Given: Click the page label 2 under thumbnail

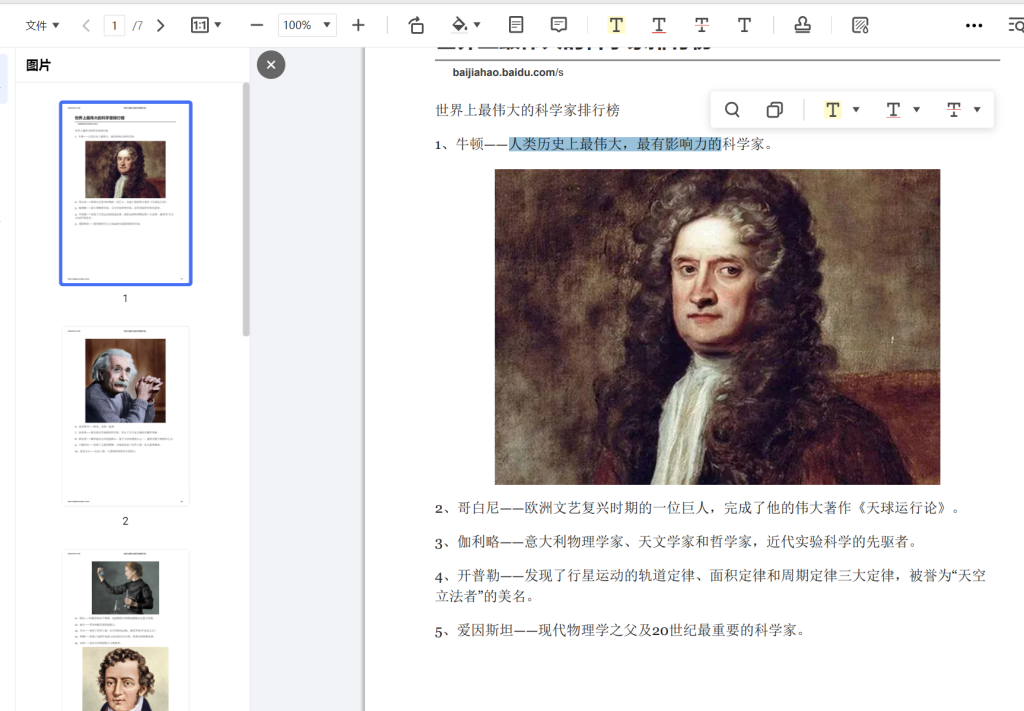Looking at the screenshot, I should (x=125, y=521).
